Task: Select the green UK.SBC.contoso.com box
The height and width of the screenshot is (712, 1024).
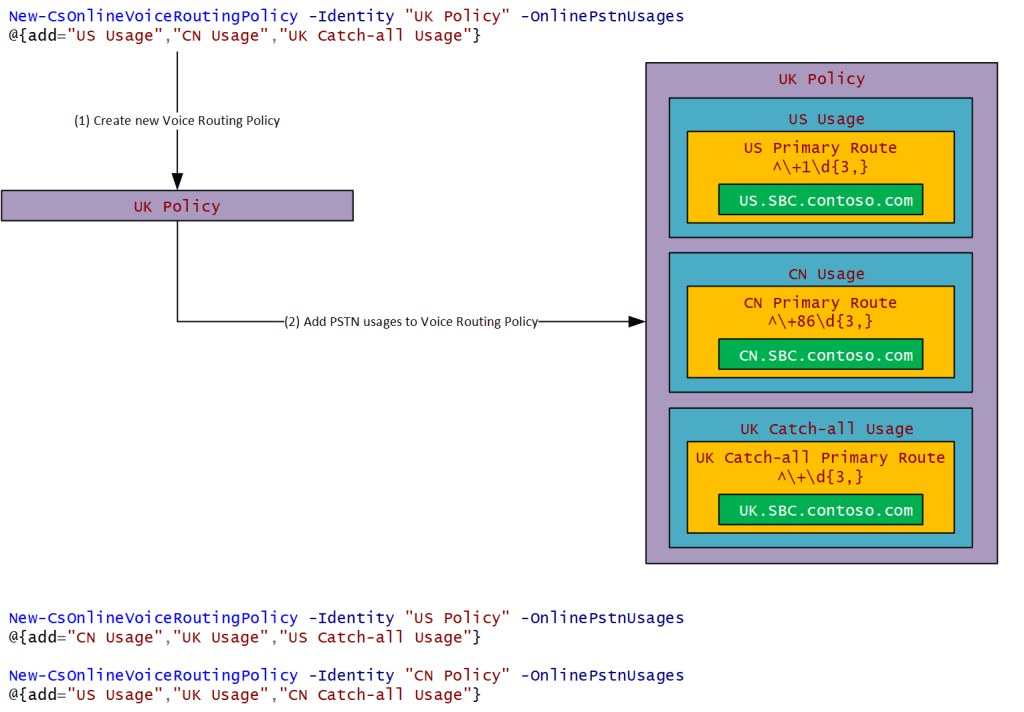Action: coord(820,510)
